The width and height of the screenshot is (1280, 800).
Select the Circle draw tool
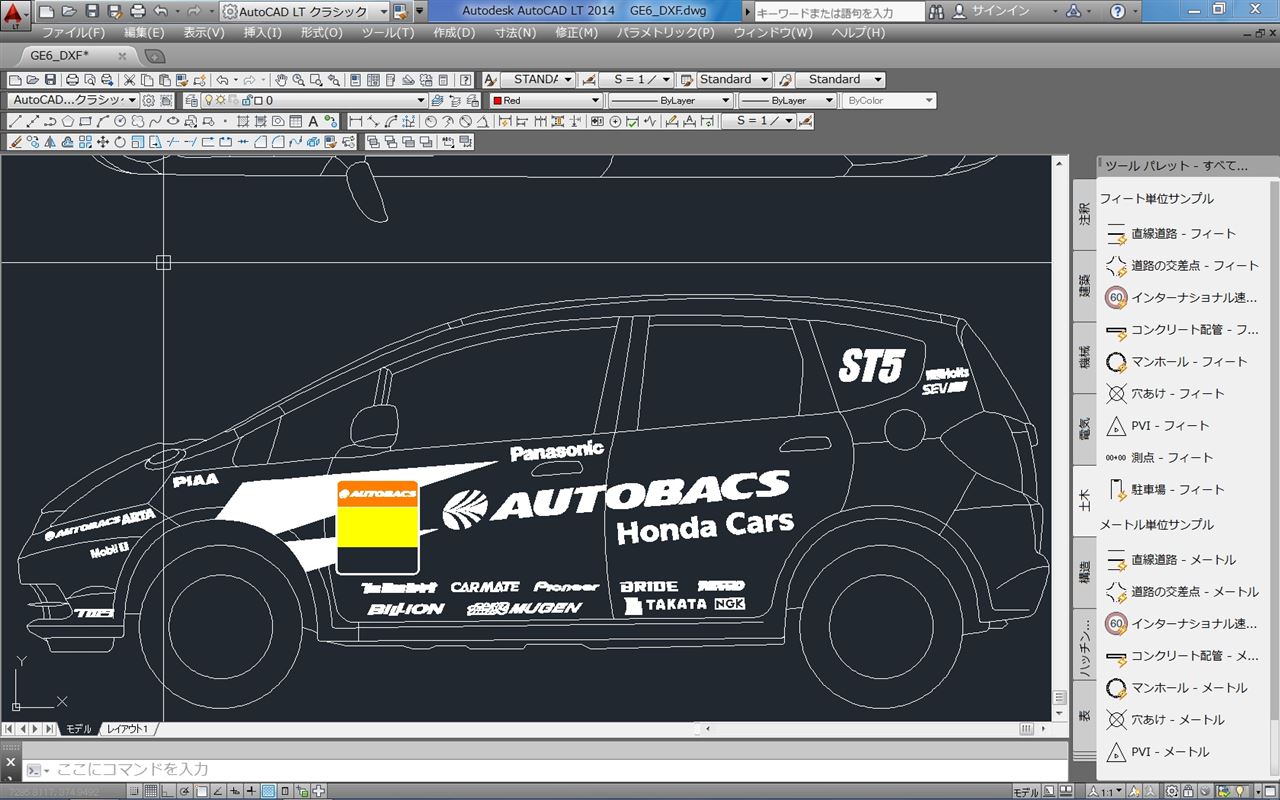(x=120, y=121)
